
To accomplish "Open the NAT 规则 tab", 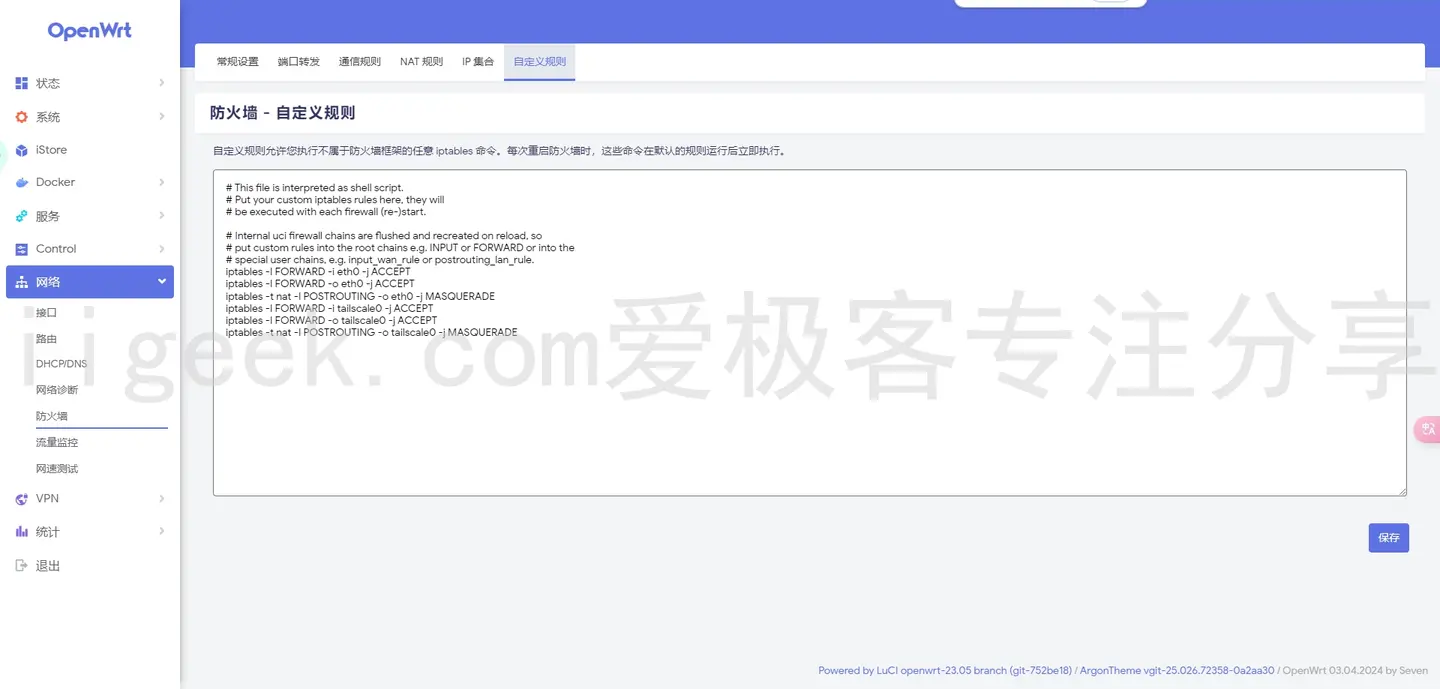I will (x=421, y=61).
